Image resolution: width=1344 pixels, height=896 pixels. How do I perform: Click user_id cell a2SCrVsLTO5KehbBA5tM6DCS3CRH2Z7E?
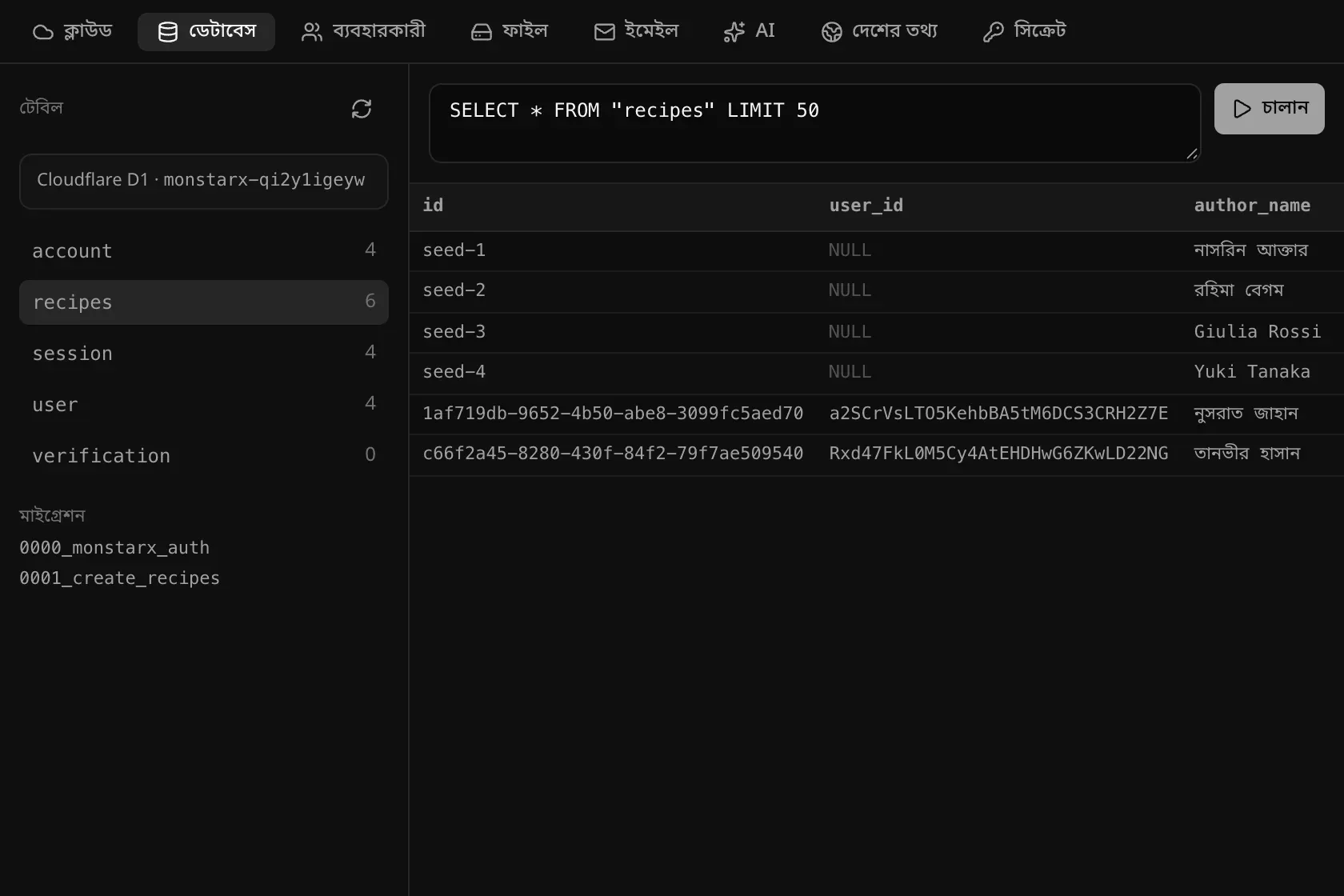pyautogui.click(x=998, y=414)
